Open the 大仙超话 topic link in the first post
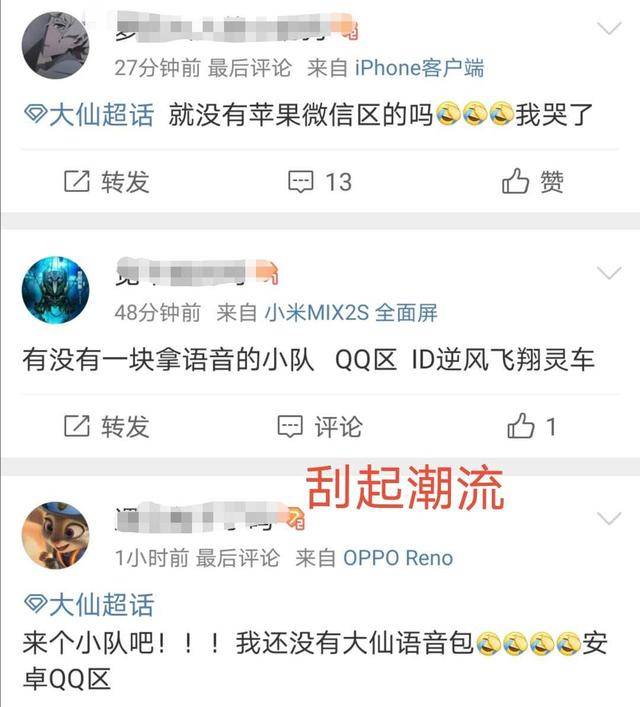 (x=101, y=115)
